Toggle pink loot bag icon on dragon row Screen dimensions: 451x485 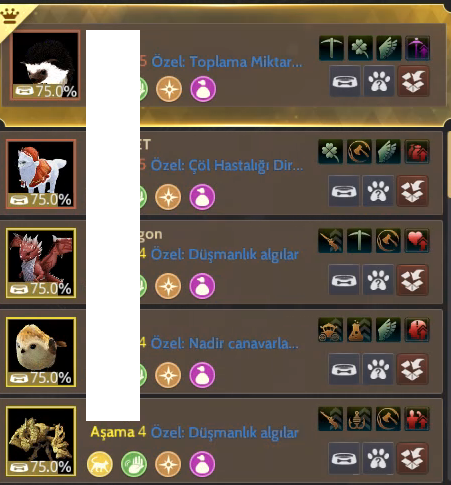(x=202, y=286)
